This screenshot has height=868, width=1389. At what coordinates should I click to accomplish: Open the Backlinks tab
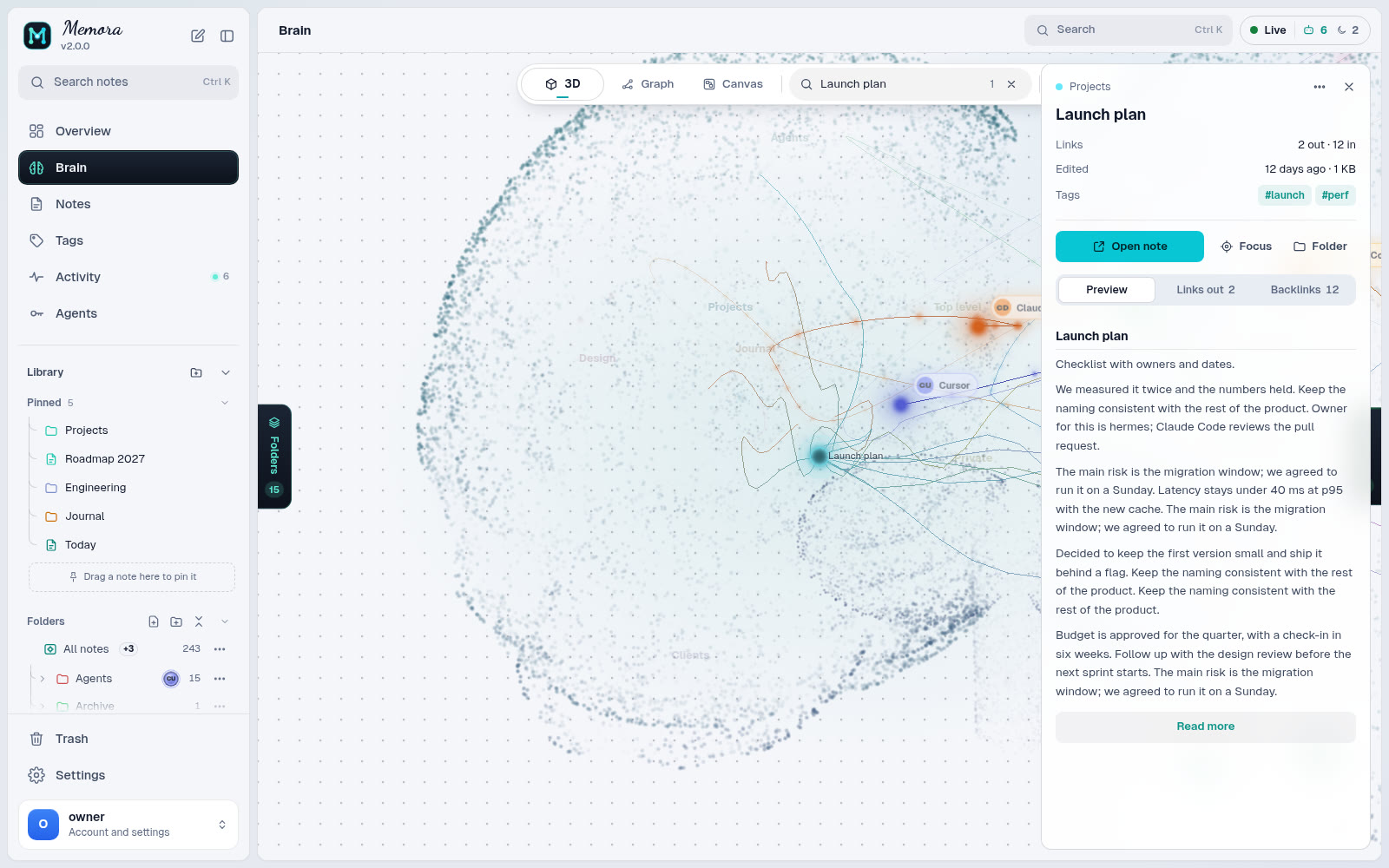click(1305, 290)
